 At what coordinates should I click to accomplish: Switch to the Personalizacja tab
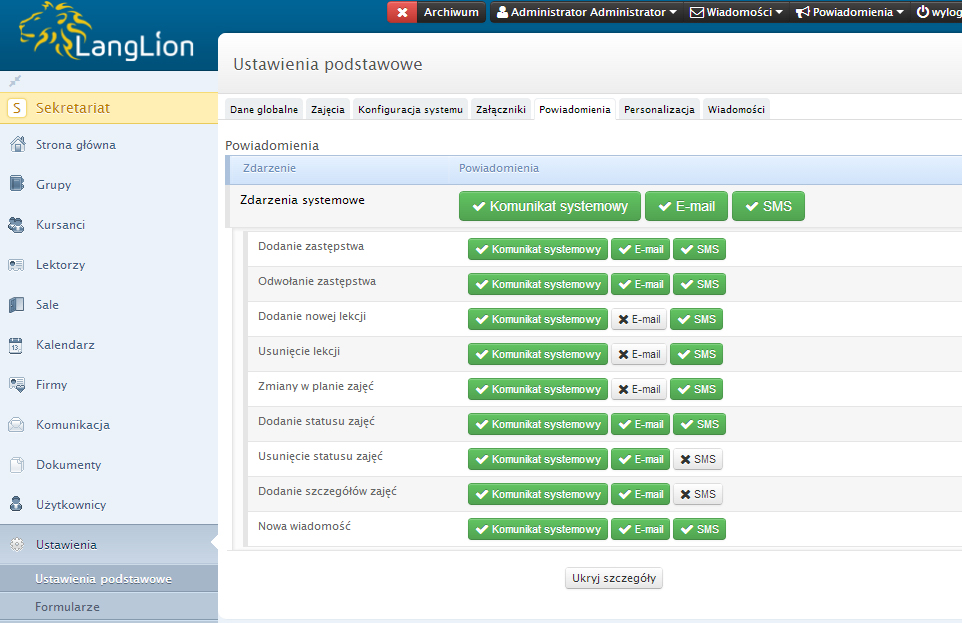659,109
